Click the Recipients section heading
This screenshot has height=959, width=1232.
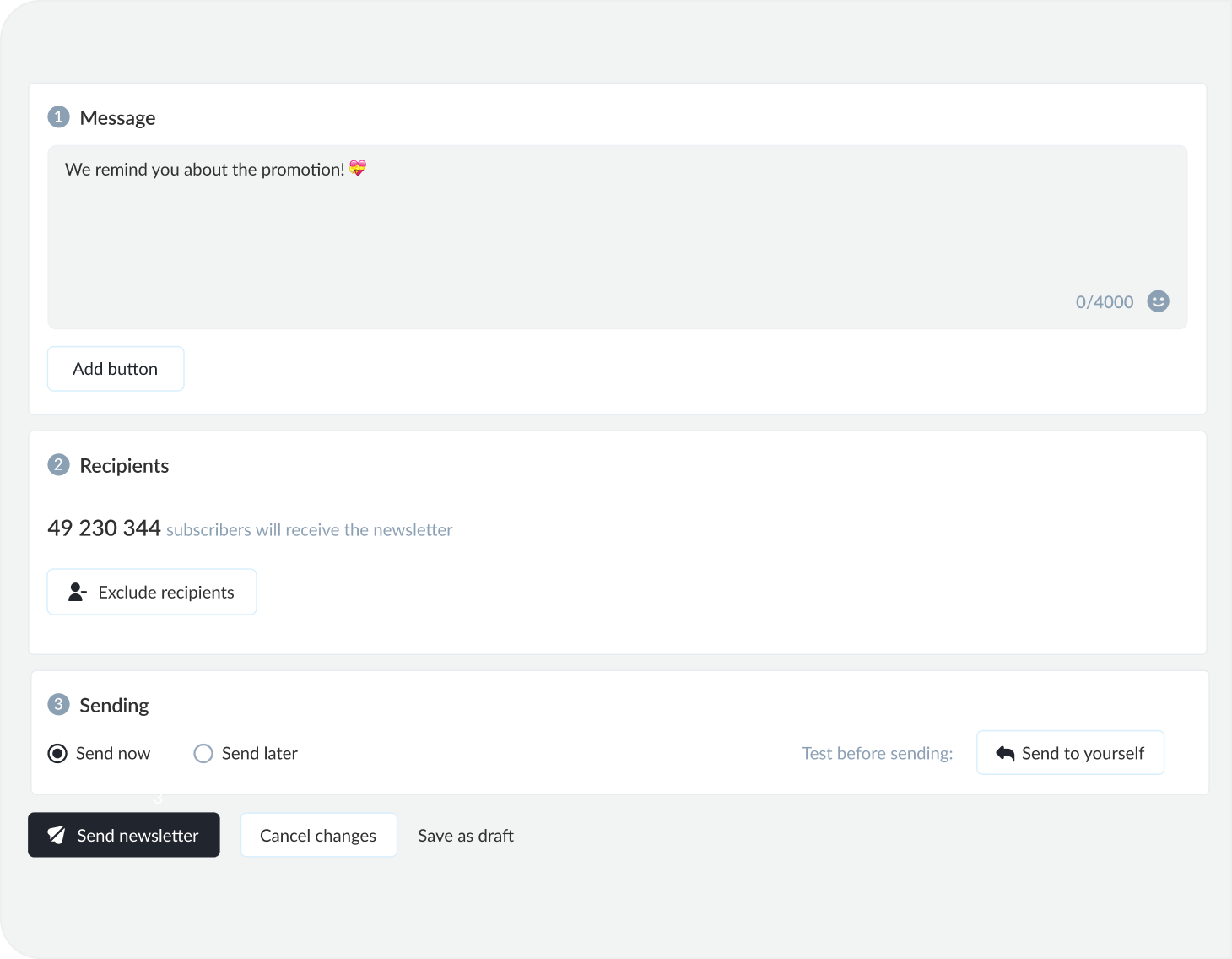[124, 466]
